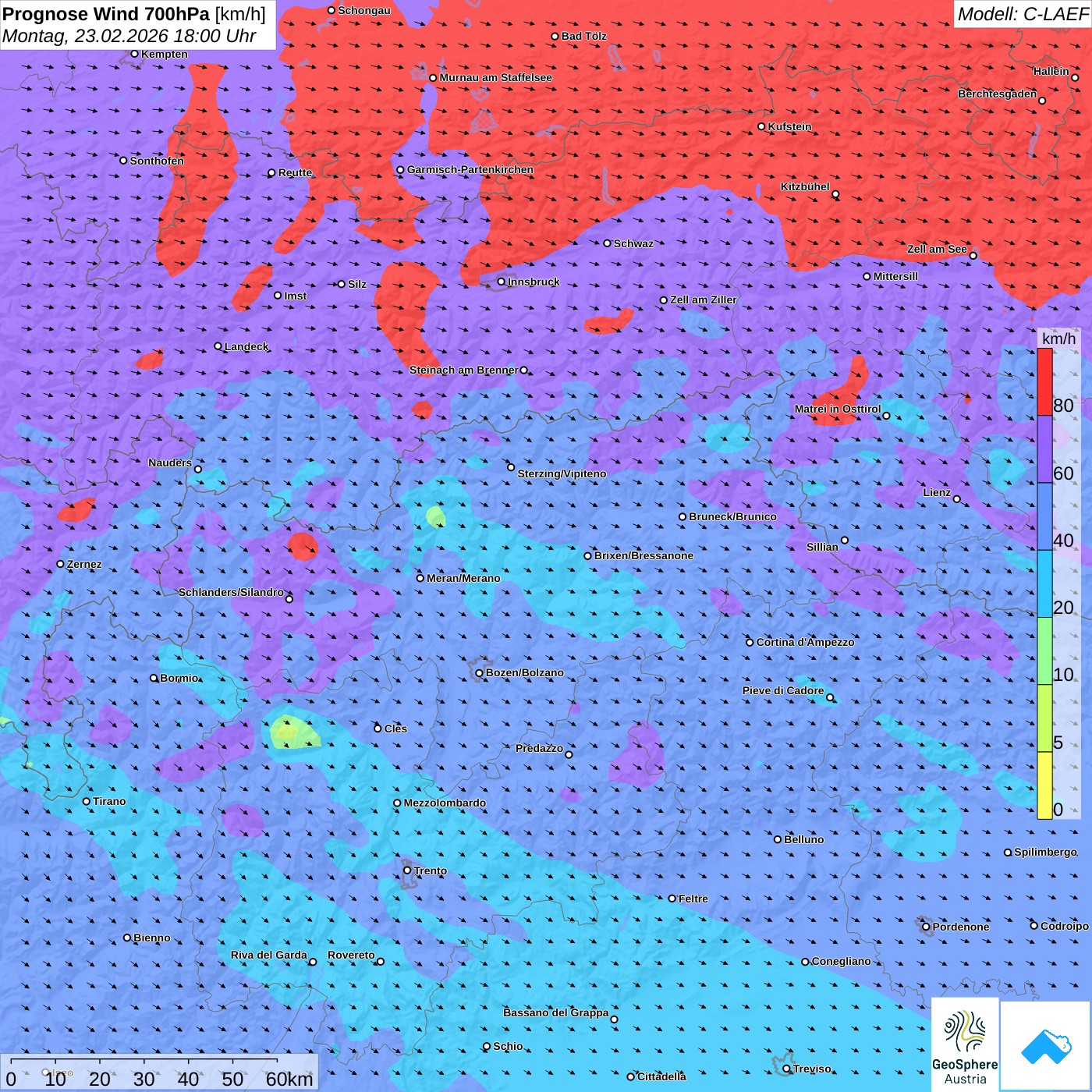Select the cyan 20 km/h legend swatch
The width and height of the screenshot is (1092, 1092).
pos(1044,583)
